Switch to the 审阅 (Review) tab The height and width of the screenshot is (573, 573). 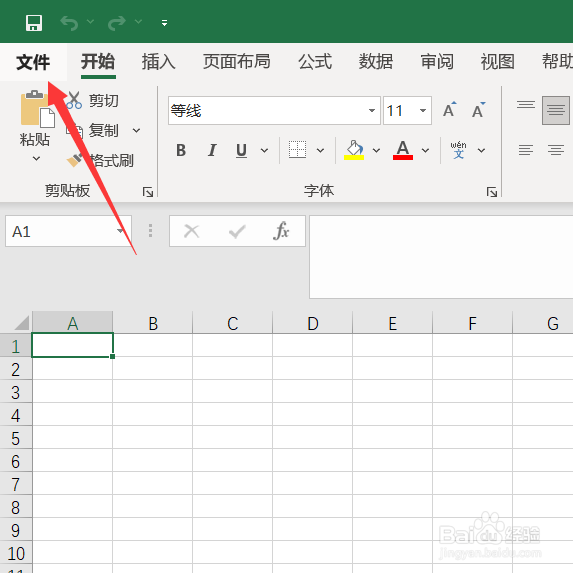tap(437, 61)
